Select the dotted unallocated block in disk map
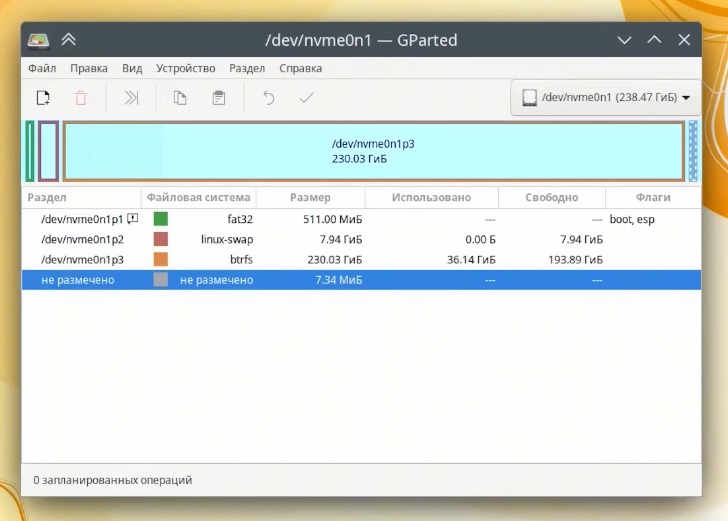This screenshot has height=521, width=728. [x=693, y=151]
